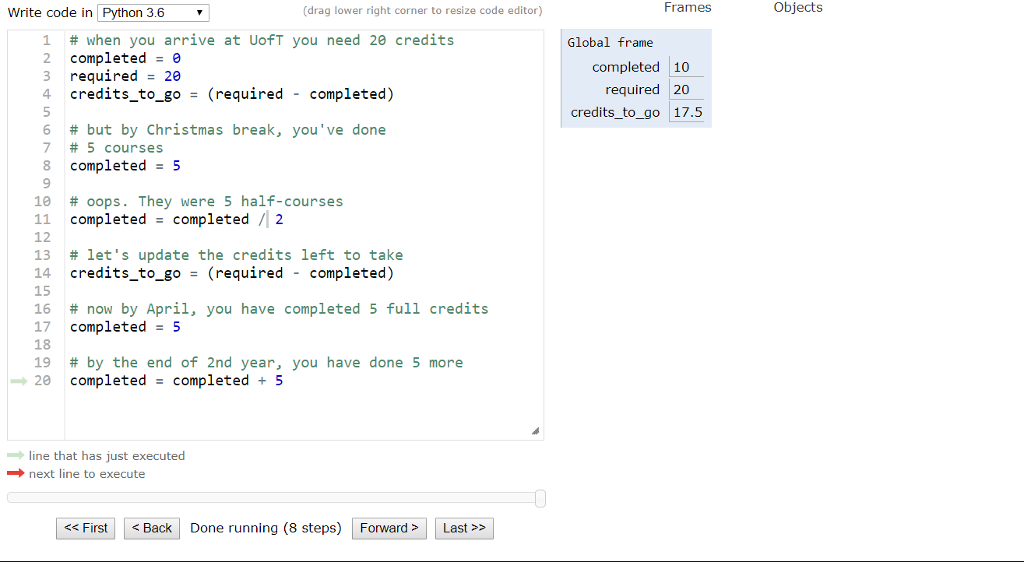This screenshot has width=1024, height=562.
Task: Click the 'Write code in' label
Action: [50, 12]
